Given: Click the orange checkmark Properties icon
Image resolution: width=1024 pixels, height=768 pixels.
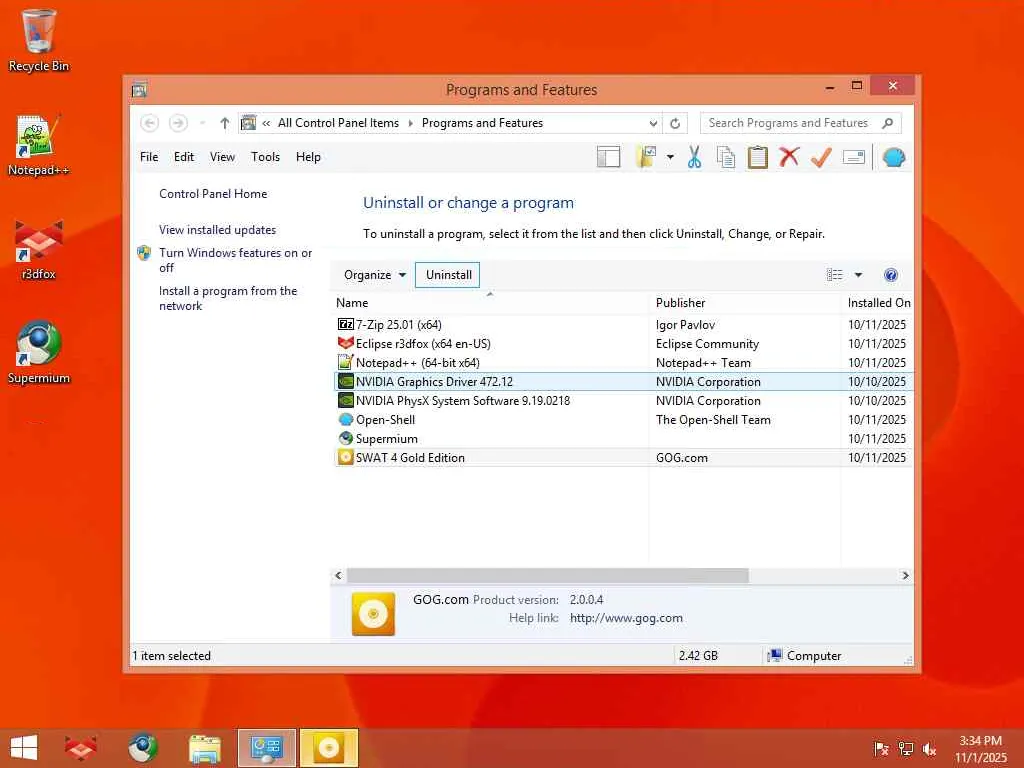Looking at the screenshot, I should coord(821,157).
